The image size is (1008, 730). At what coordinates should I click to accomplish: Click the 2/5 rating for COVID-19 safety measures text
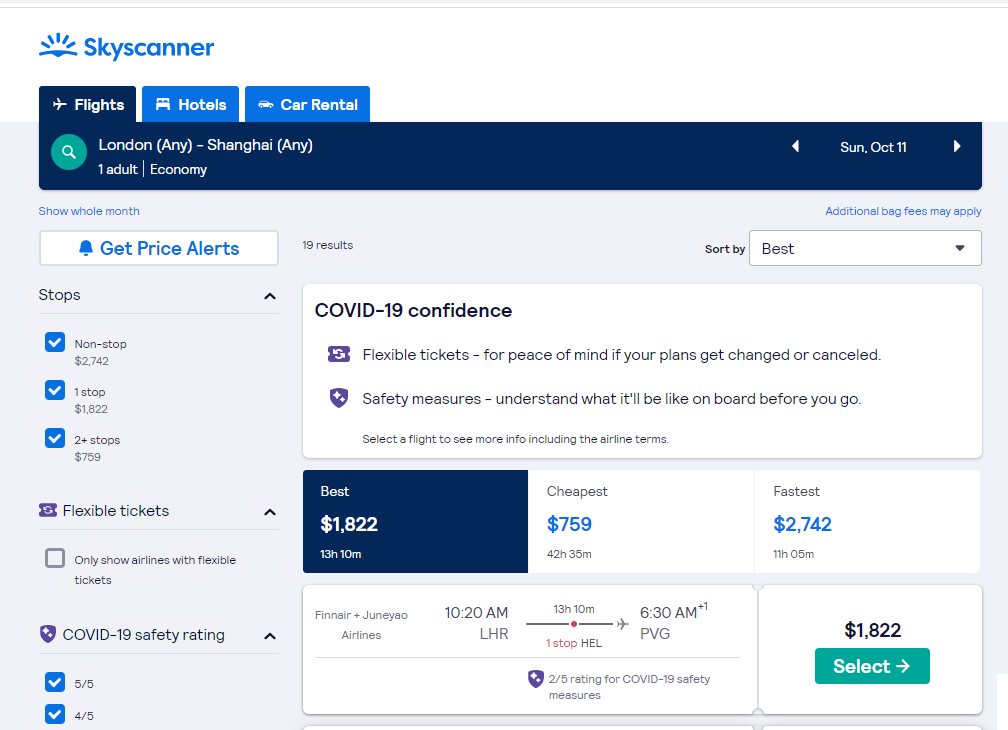629,686
